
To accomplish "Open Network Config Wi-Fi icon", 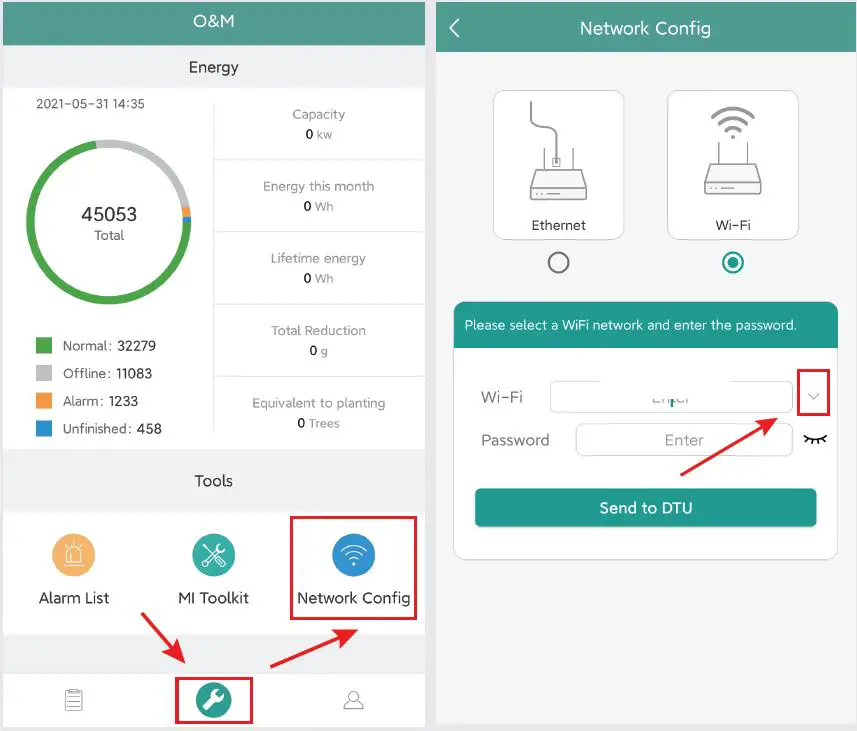I will [354, 555].
